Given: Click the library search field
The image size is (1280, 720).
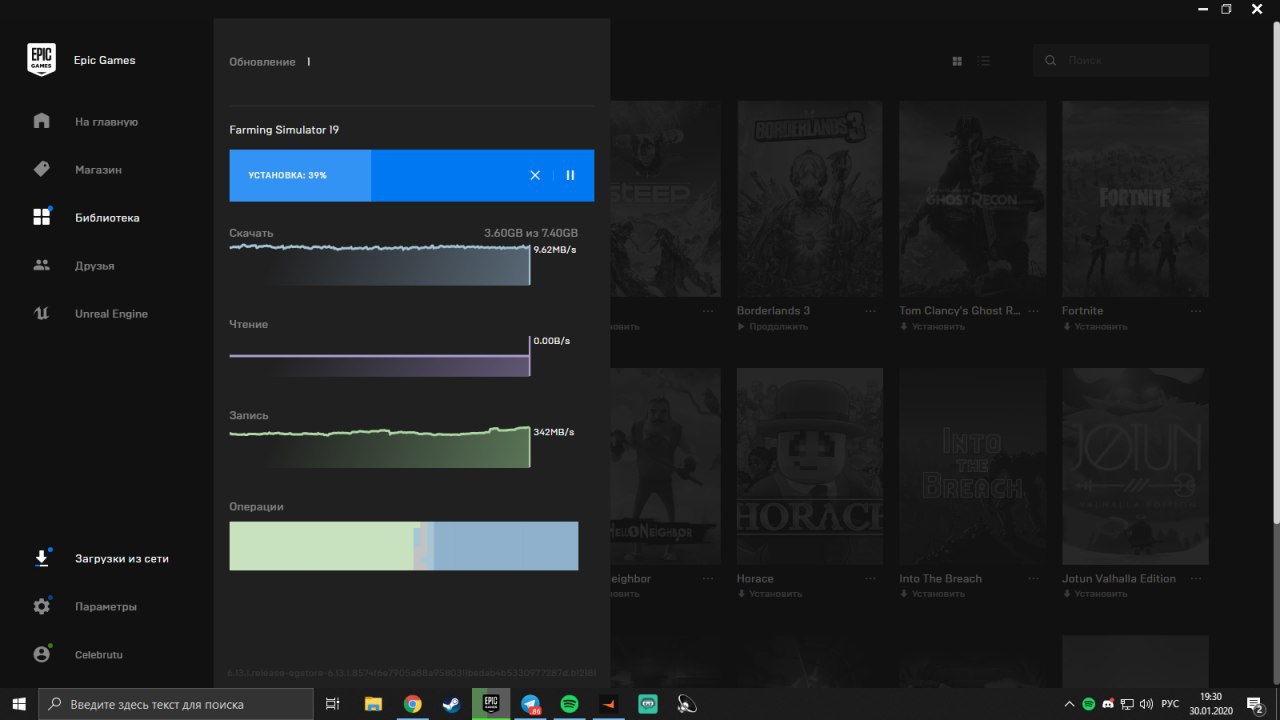Looking at the screenshot, I should click(x=1120, y=61).
